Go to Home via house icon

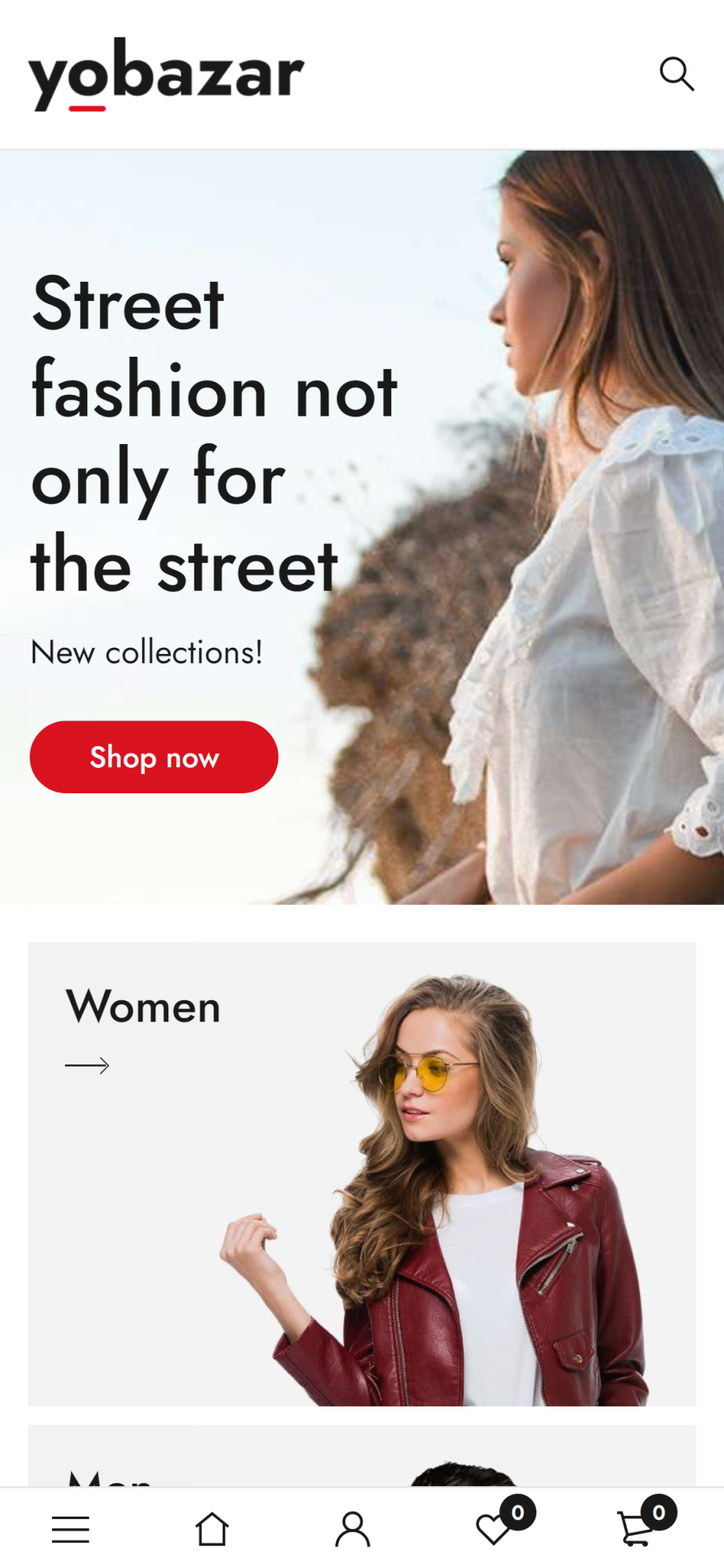tap(212, 1529)
